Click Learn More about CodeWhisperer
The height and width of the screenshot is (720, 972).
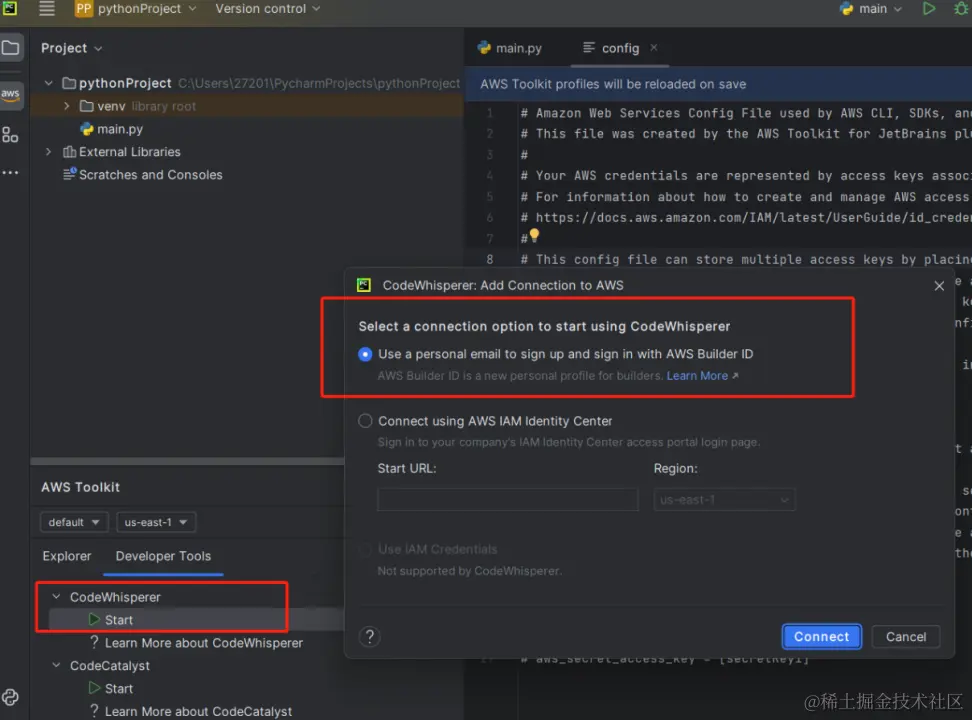204,642
